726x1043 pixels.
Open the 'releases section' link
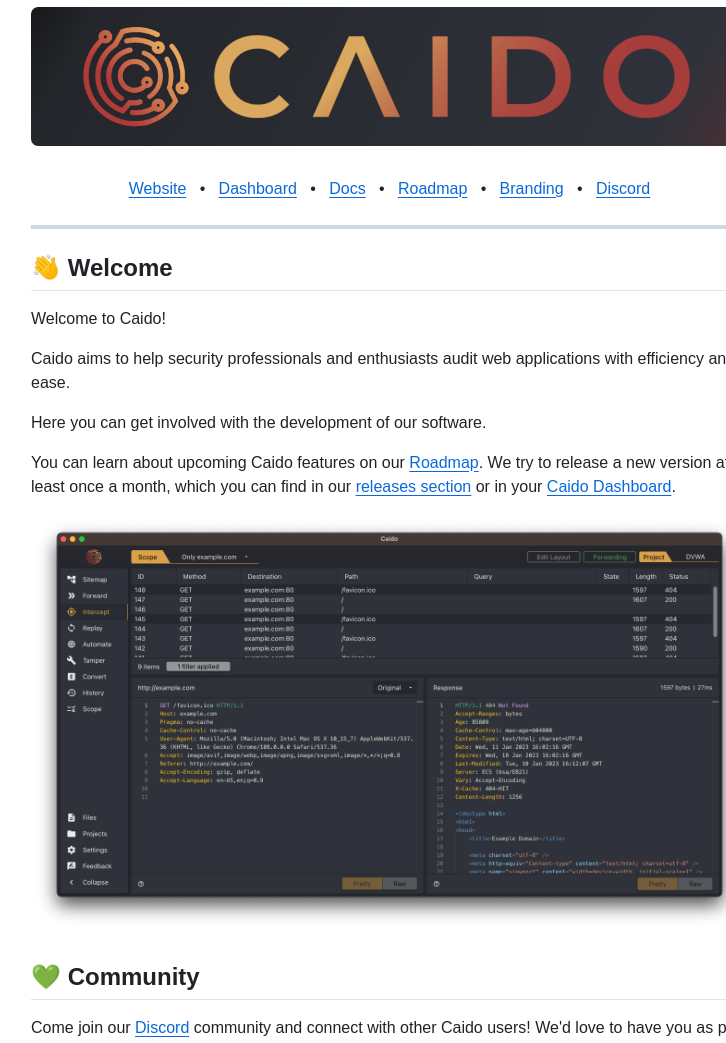[x=413, y=487]
